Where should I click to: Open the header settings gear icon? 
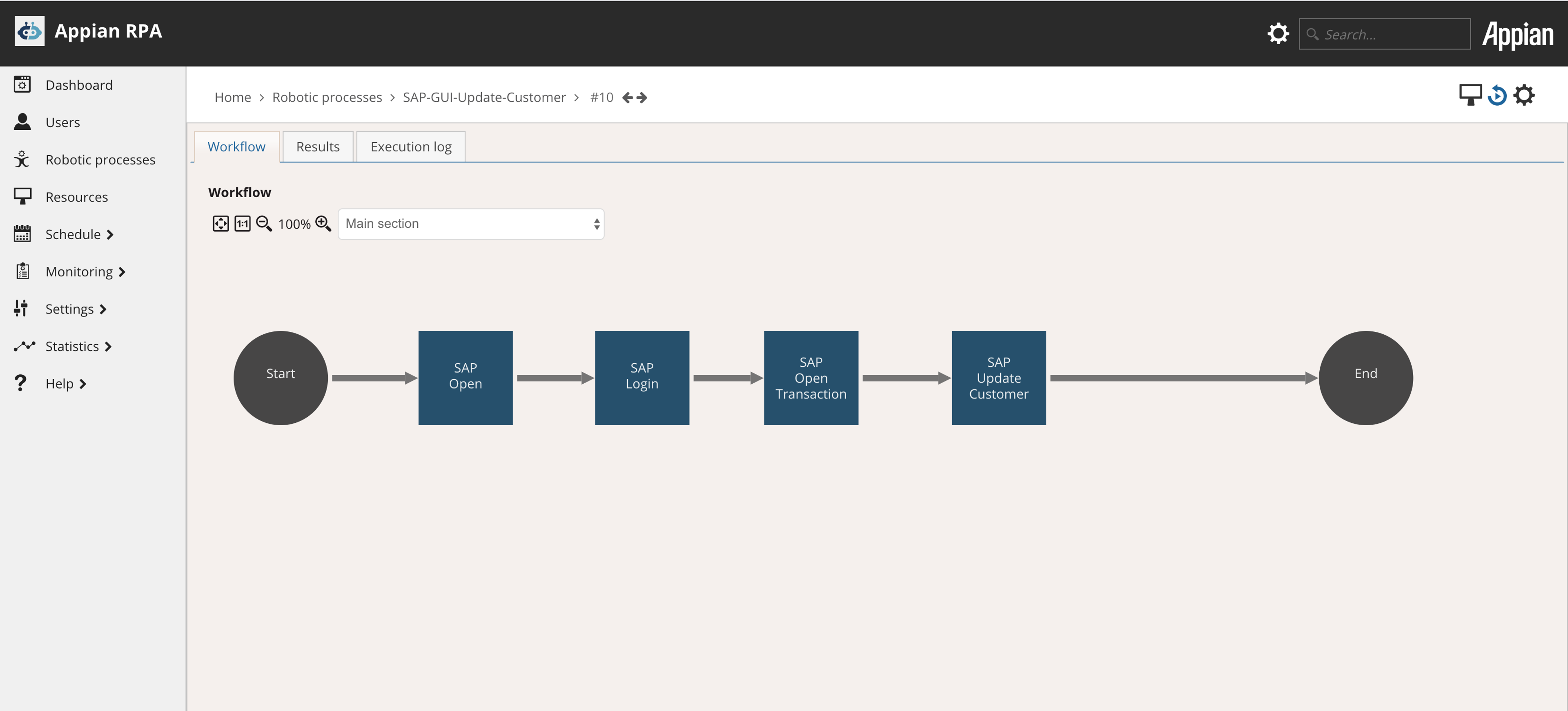tap(1278, 33)
